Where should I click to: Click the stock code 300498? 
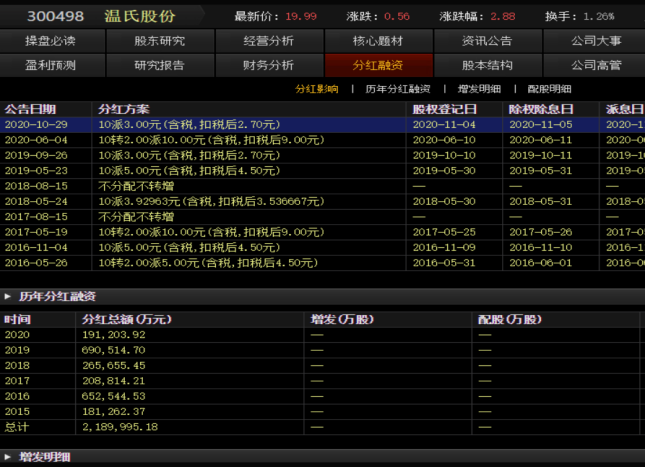click(56, 16)
